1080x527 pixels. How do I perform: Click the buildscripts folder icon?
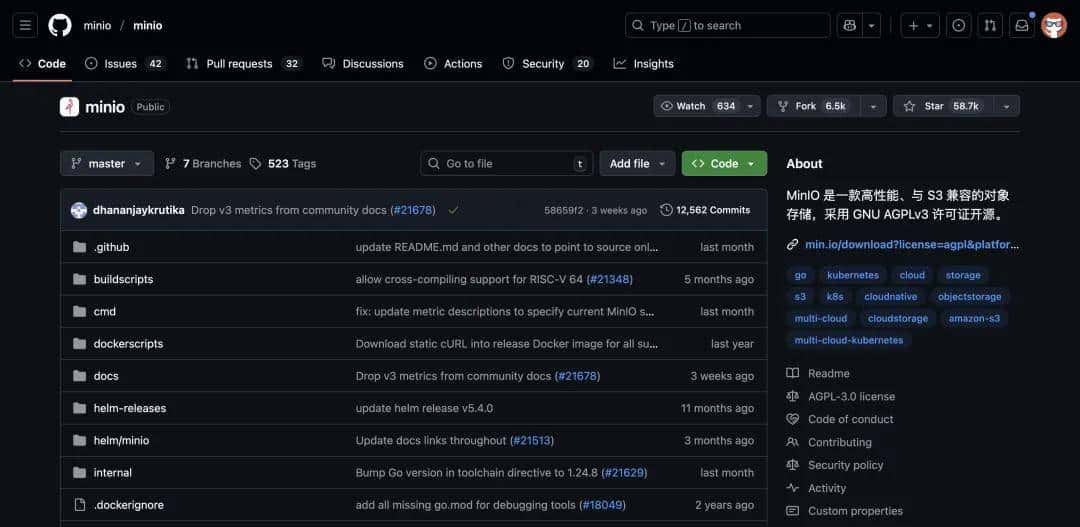[x=80, y=279]
